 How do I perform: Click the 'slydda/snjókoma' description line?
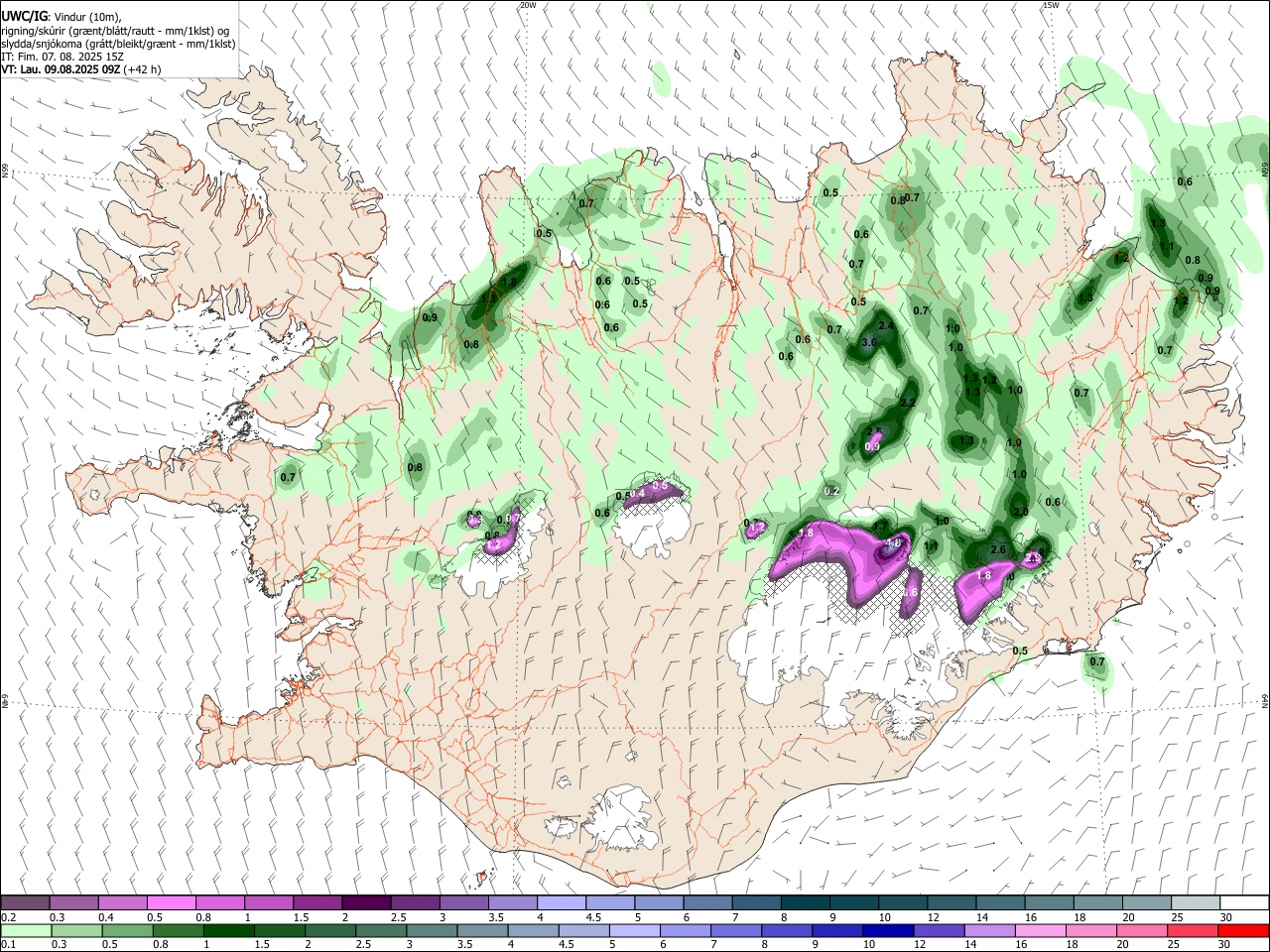118,44
